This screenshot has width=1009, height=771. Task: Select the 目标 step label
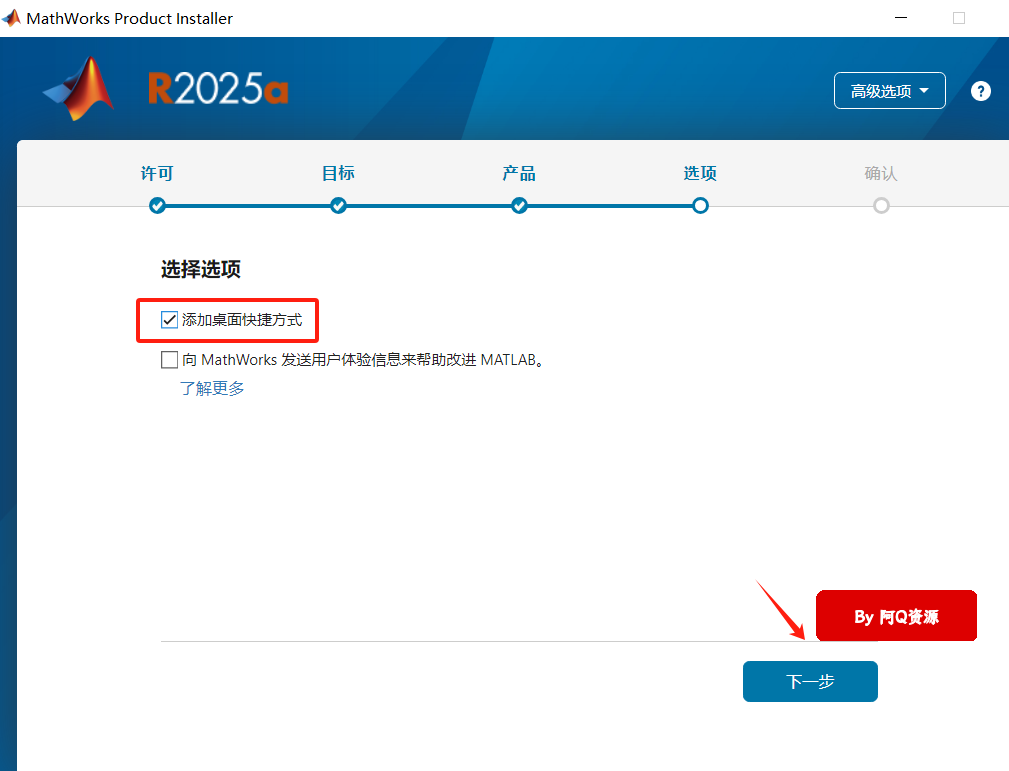(x=338, y=173)
